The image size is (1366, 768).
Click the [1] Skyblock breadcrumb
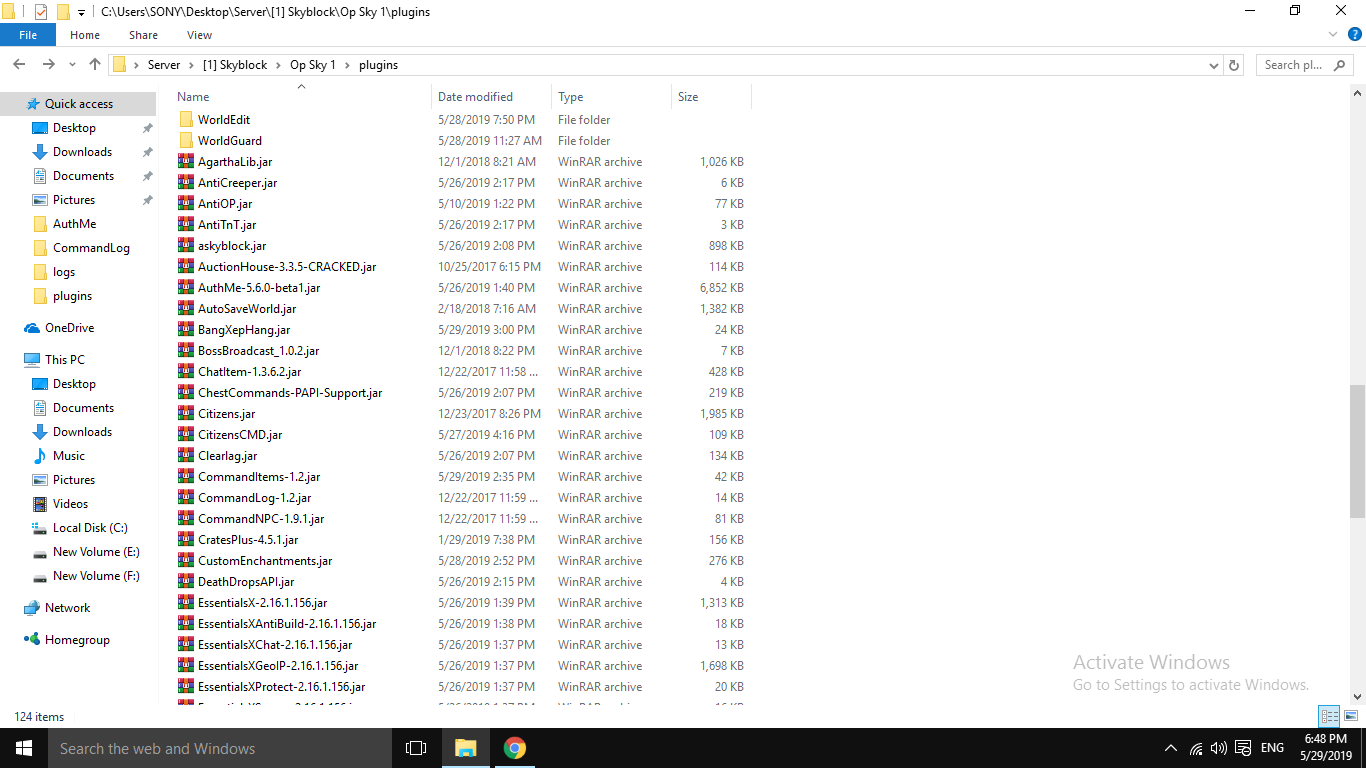click(235, 65)
